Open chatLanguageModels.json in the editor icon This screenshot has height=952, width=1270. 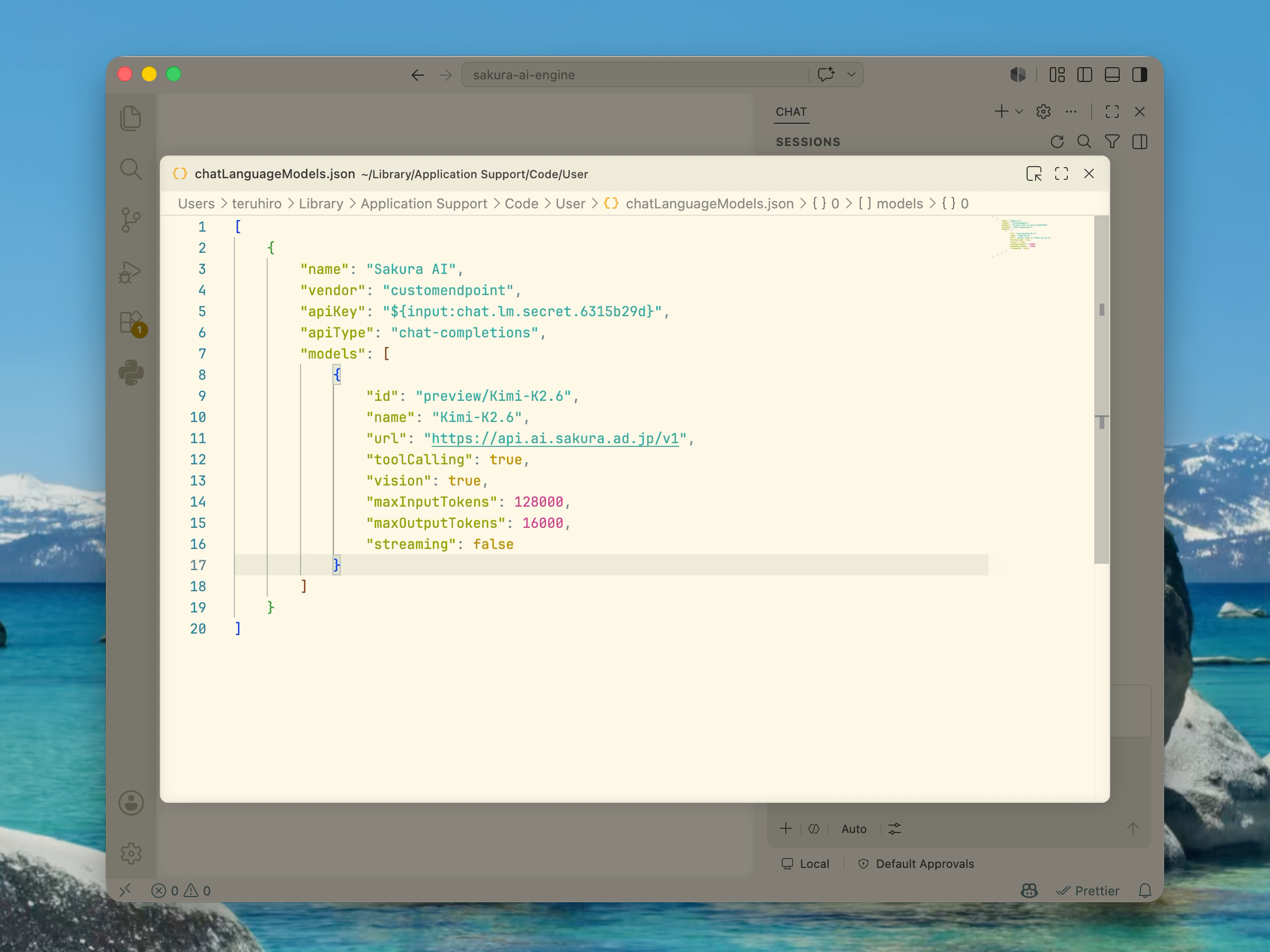point(1034,174)
